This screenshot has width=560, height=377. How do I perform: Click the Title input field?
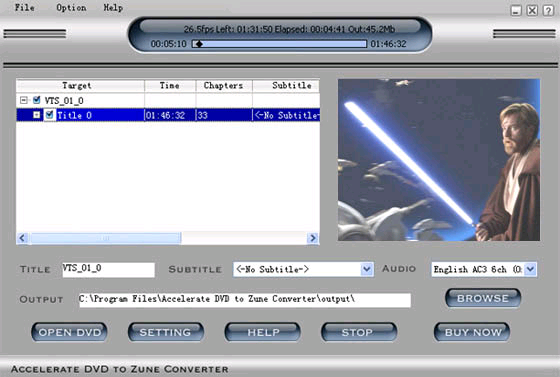tap(109, 270)
